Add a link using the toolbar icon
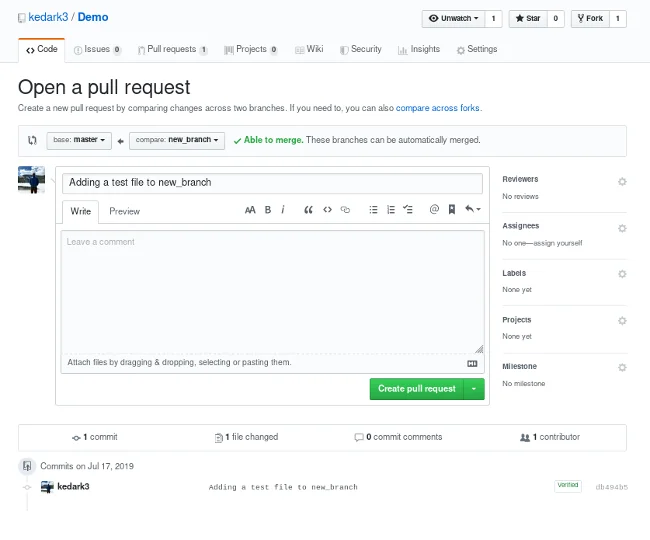This screenshot has width=650, height=540. coord(345,210)
